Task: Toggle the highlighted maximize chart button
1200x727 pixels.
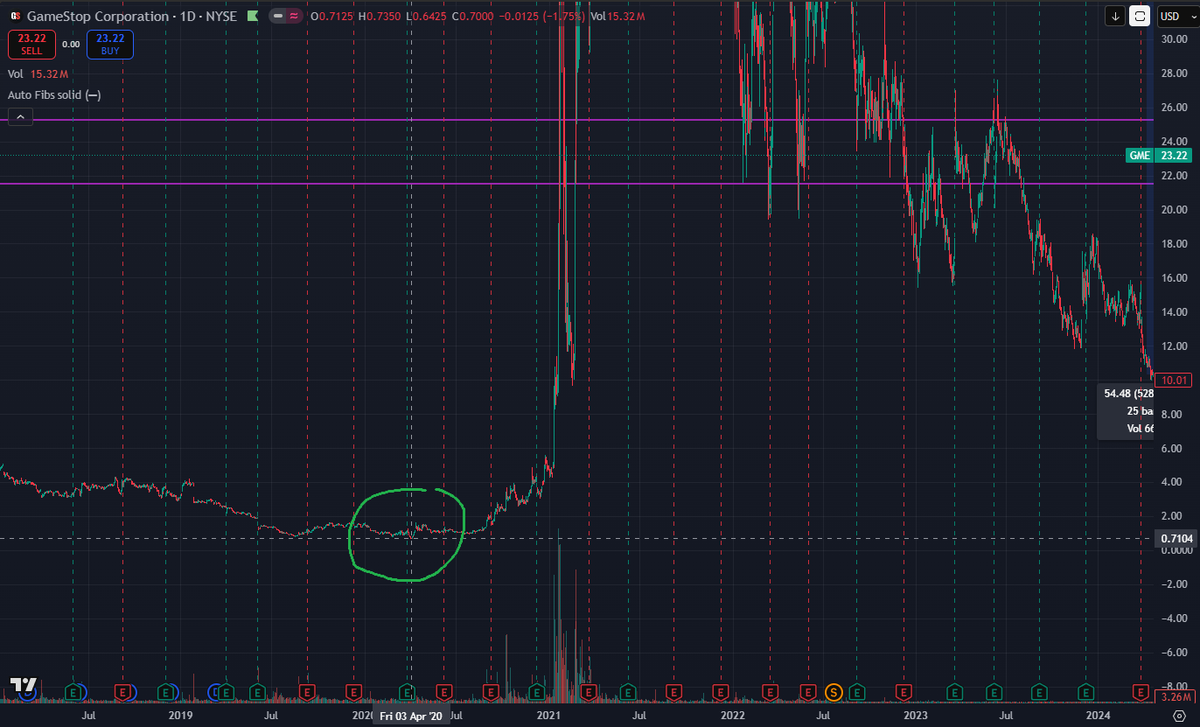Action: click(1140, 16)
